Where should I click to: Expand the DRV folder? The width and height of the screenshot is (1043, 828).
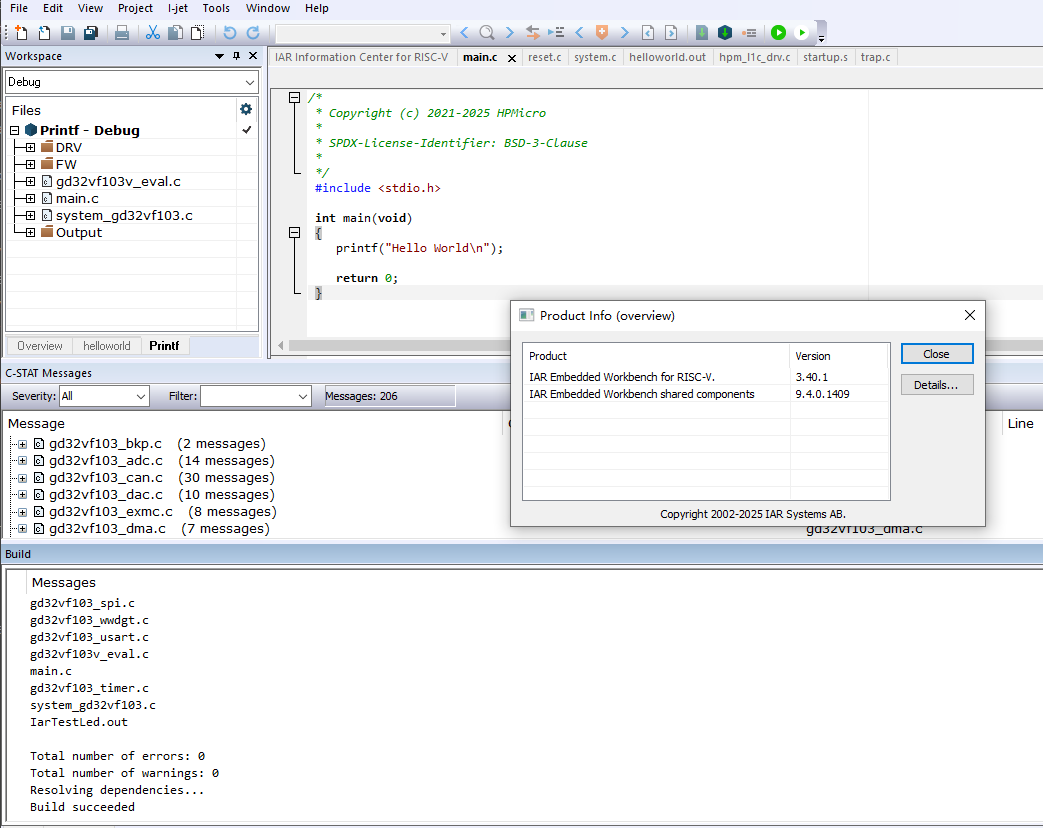30,148
